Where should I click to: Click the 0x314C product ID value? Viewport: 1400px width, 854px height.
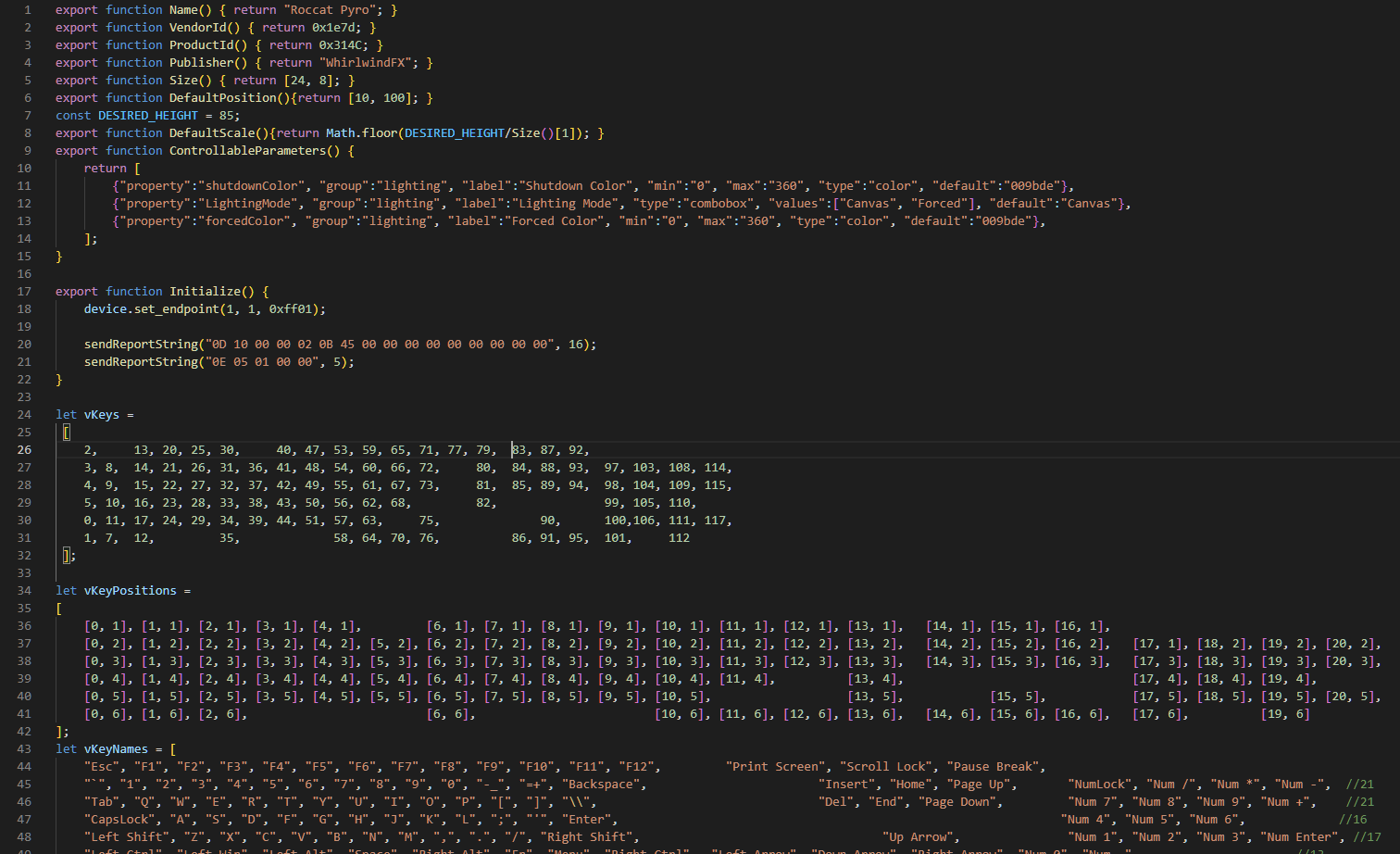(x=344, y=45)
